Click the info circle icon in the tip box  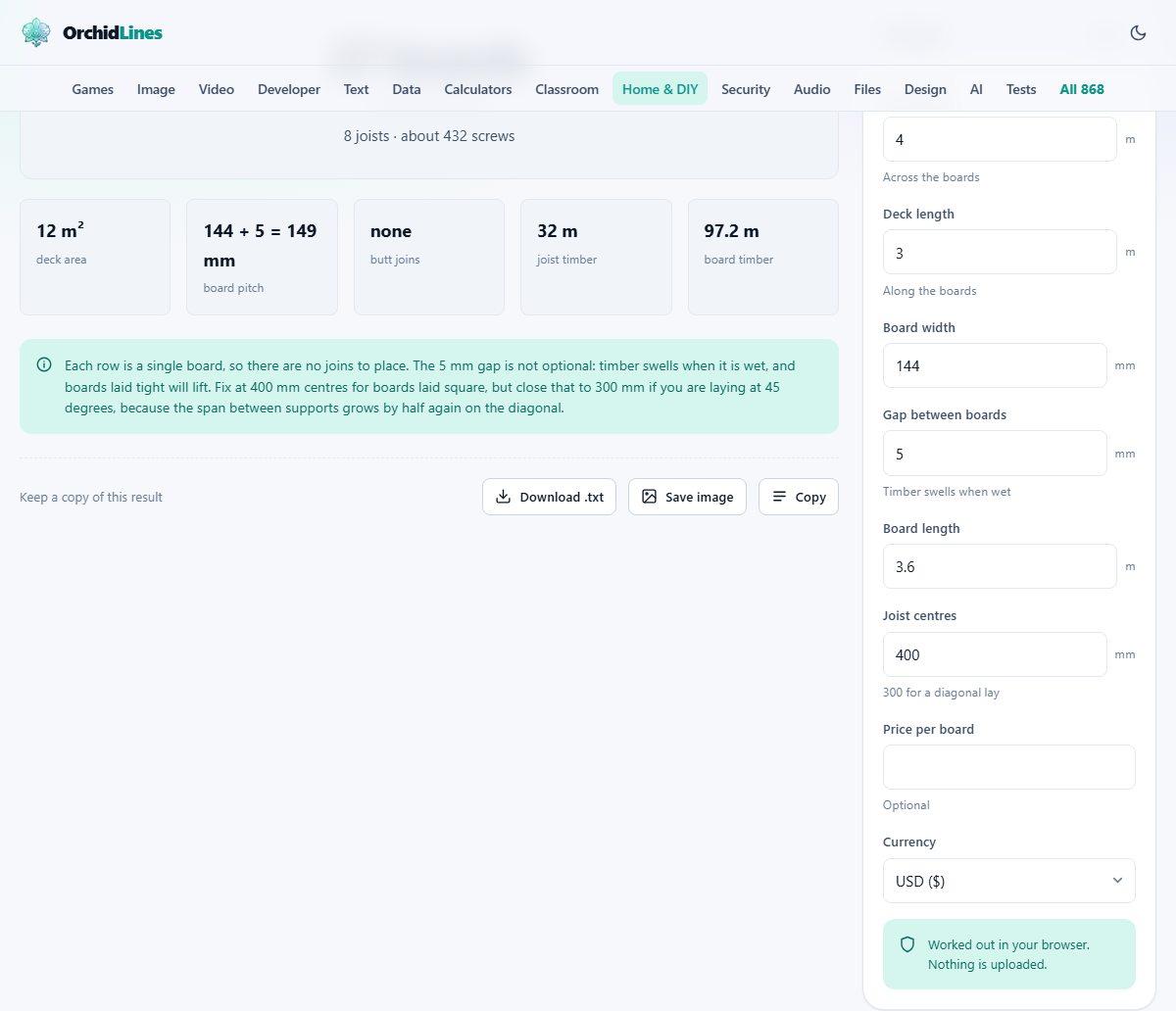click(x=44, y=364)
